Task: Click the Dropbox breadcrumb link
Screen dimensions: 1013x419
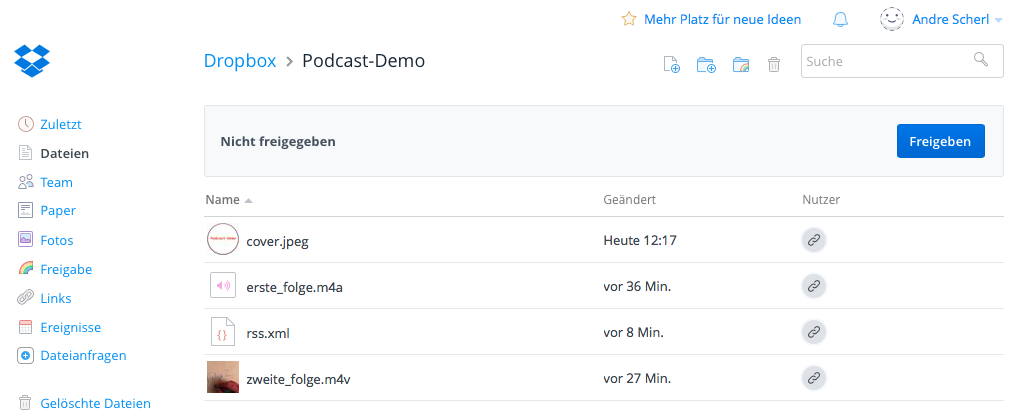Action: pos(240,61)
